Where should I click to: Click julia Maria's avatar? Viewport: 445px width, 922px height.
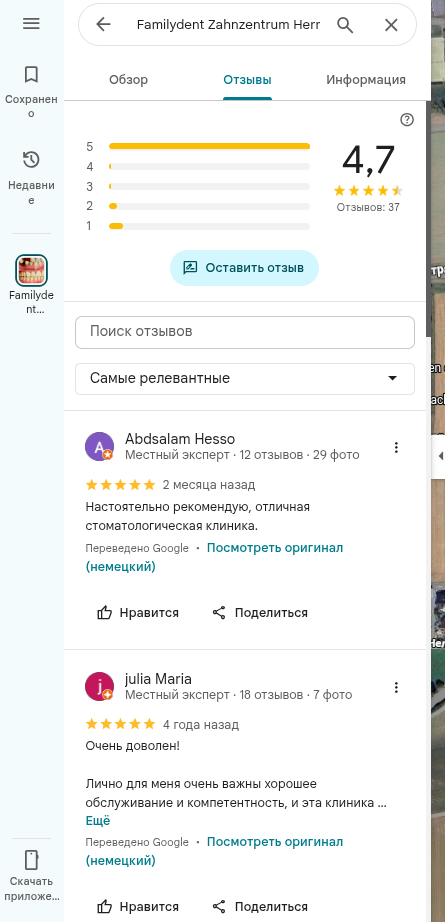click(x=99, y=686)
